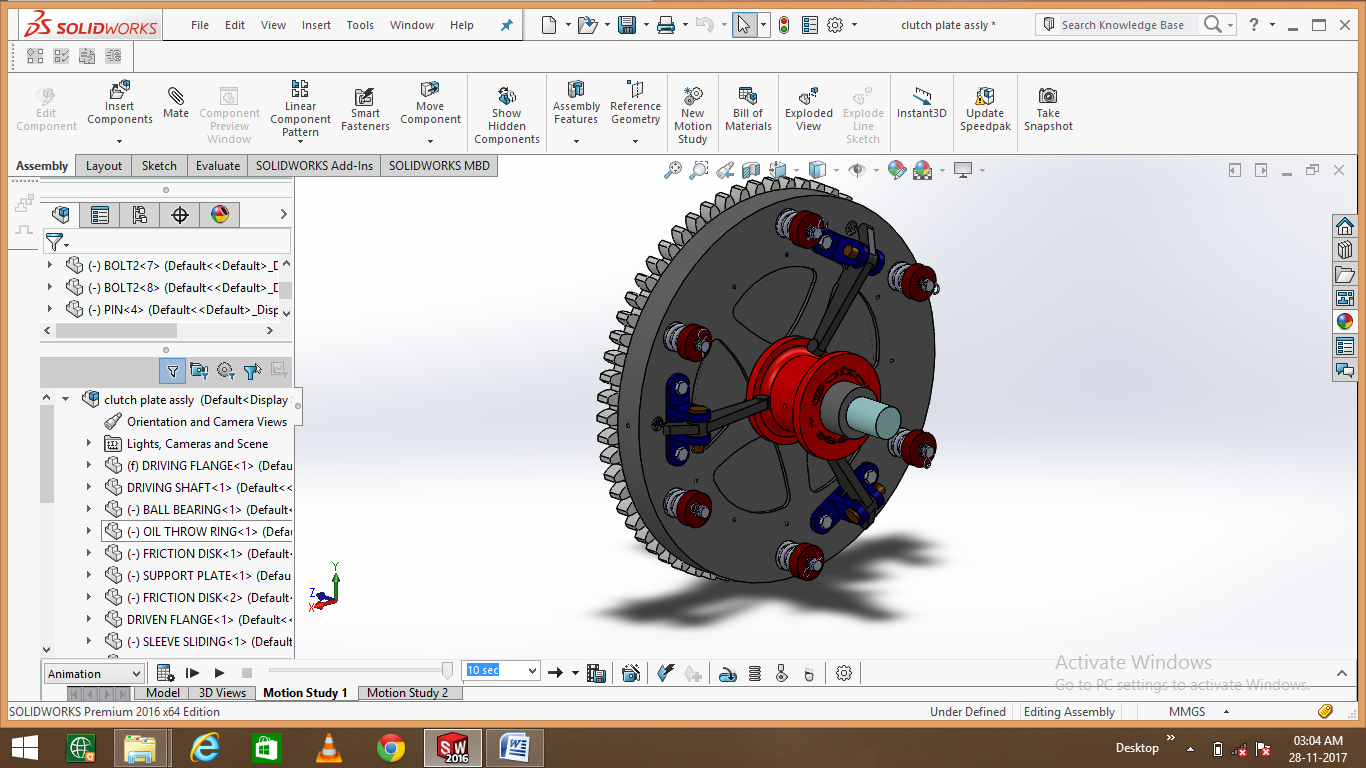
Task: Open Motion Study Properties gear icon
Action: 843,672
